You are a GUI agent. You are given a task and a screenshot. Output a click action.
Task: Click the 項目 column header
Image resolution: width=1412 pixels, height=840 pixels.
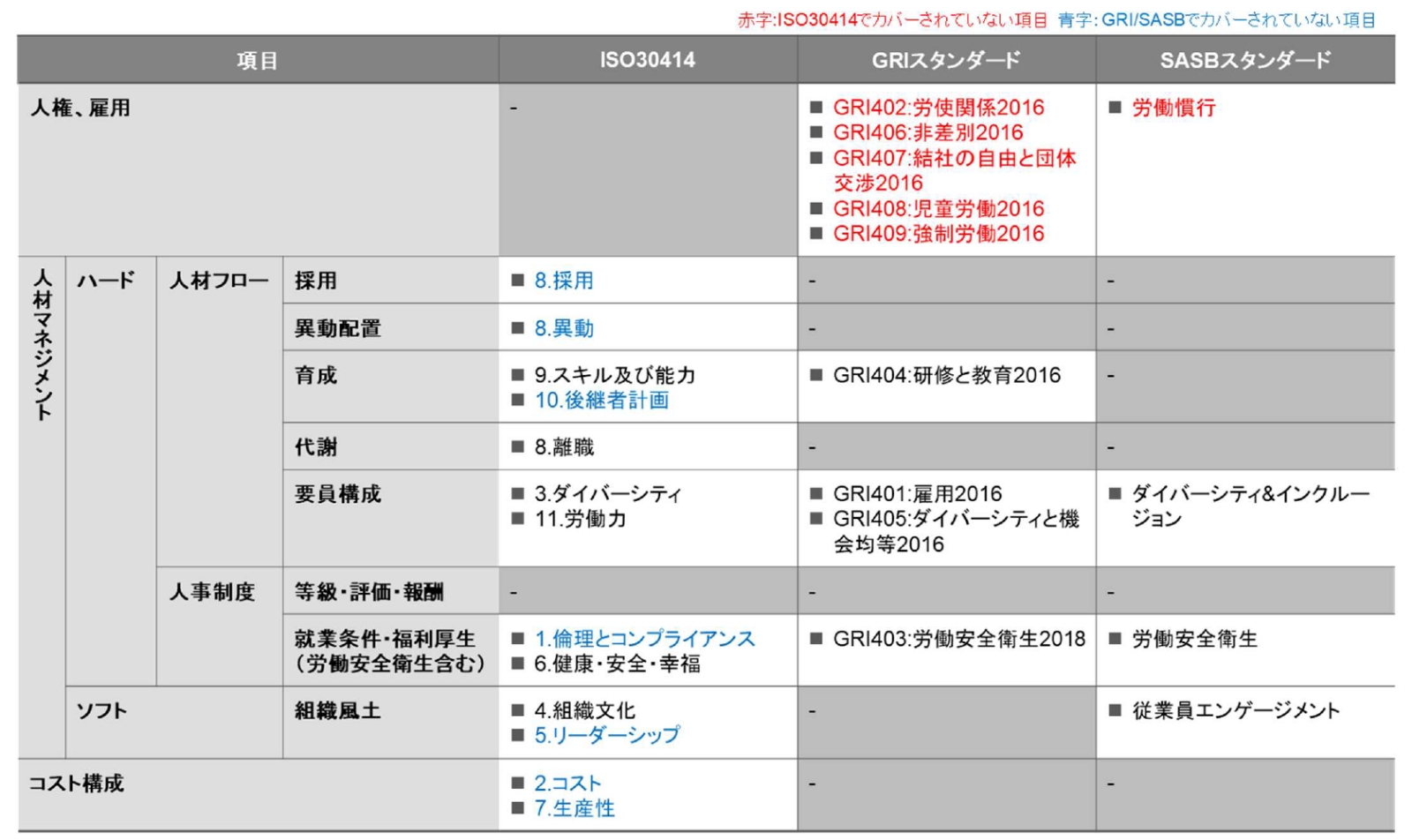pyautogui.click(x=258, y=60)
